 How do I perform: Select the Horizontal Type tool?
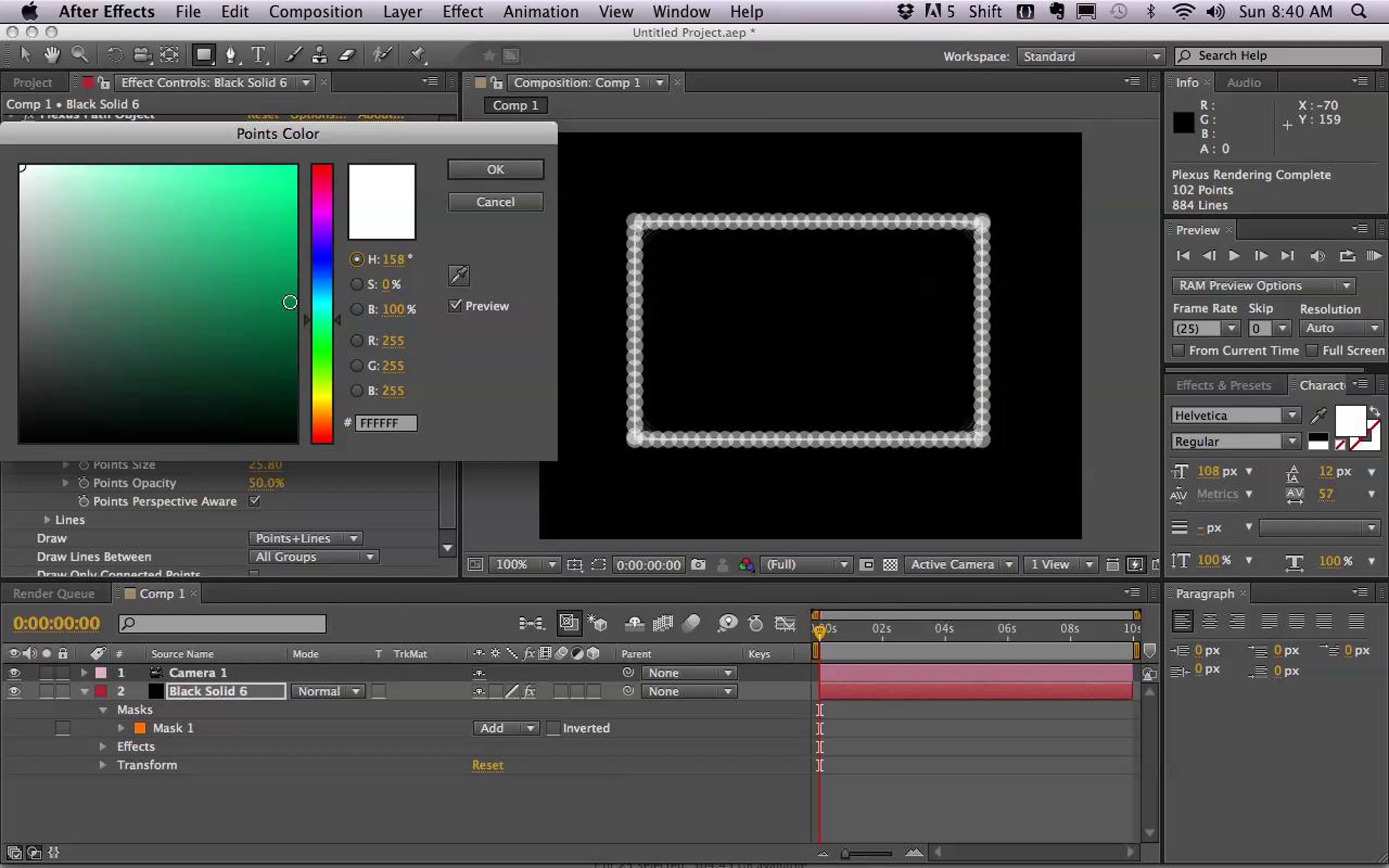click(259, 55)
